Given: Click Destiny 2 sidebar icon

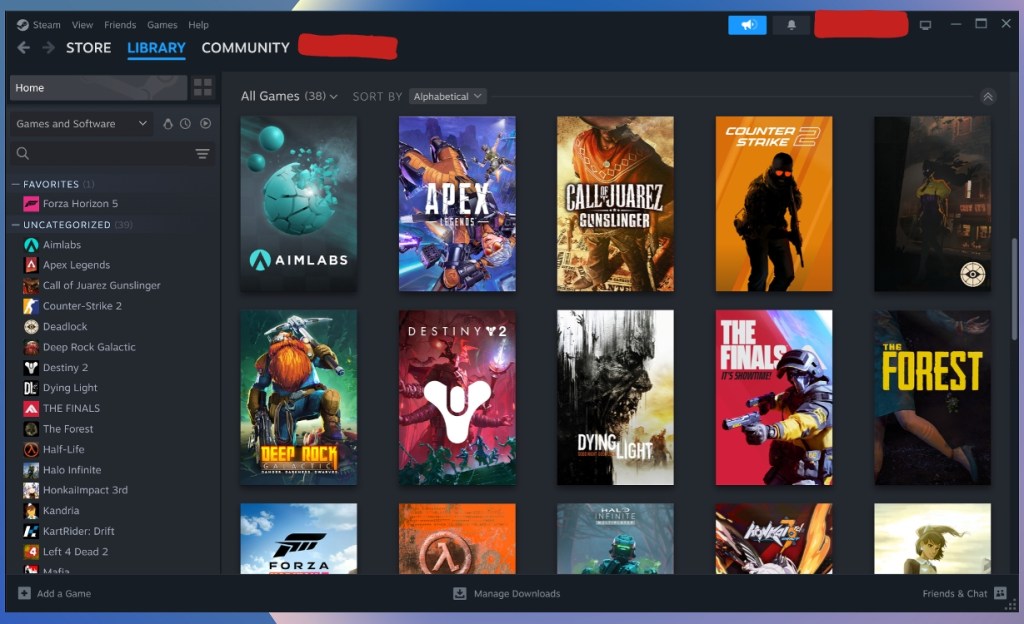Looking at the screenshot, I should pyautogui.click(x=31, y=367).
